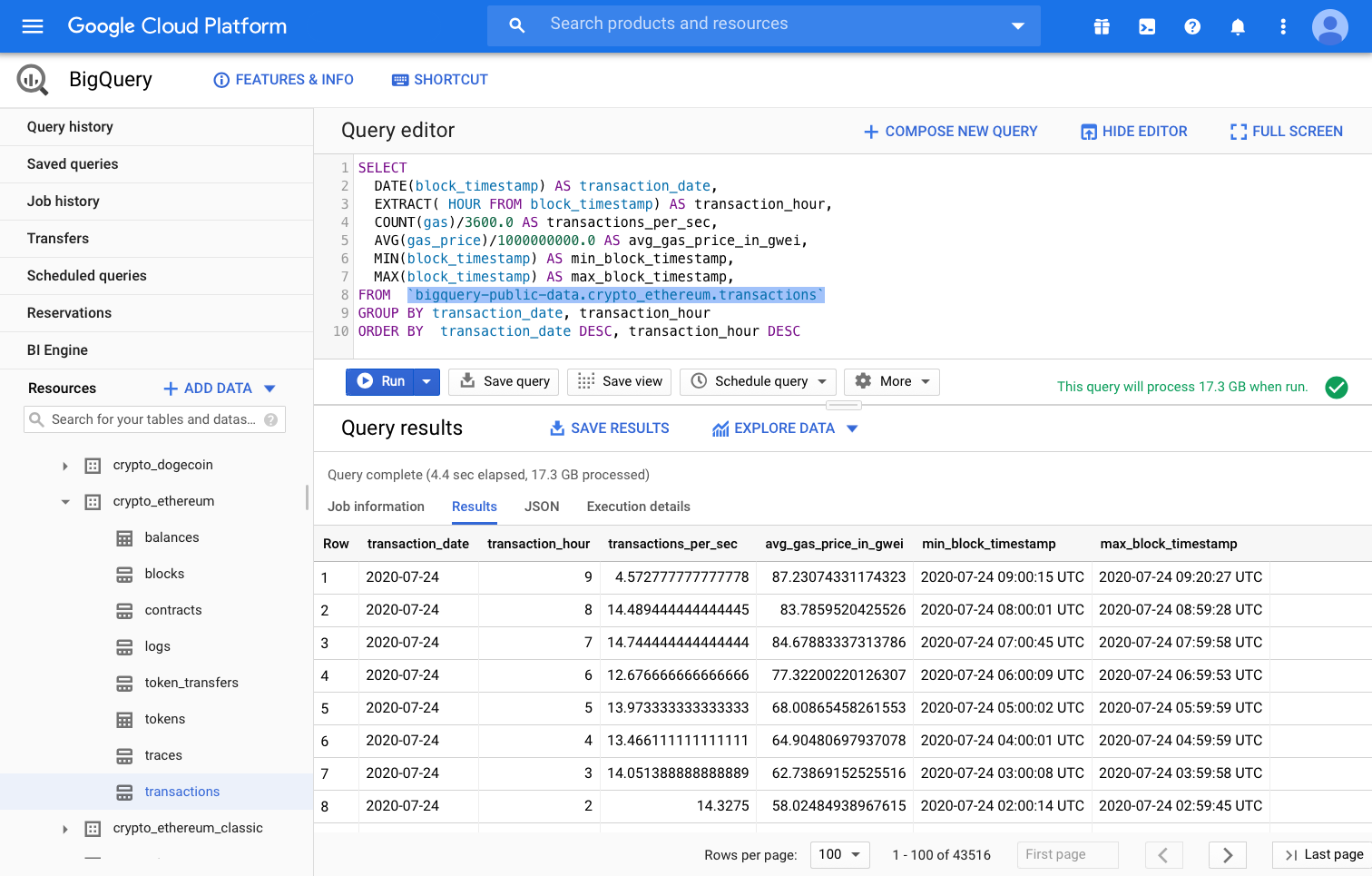The image size is (1372, 876).
Task: Open the user account avatar
Action: 1330,26
